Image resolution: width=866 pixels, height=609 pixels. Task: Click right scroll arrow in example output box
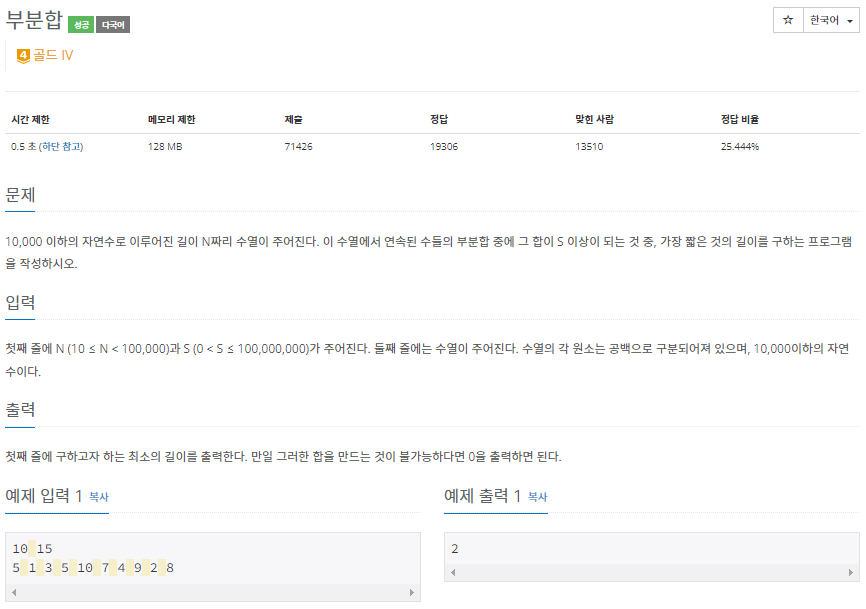tap(851, 573)
